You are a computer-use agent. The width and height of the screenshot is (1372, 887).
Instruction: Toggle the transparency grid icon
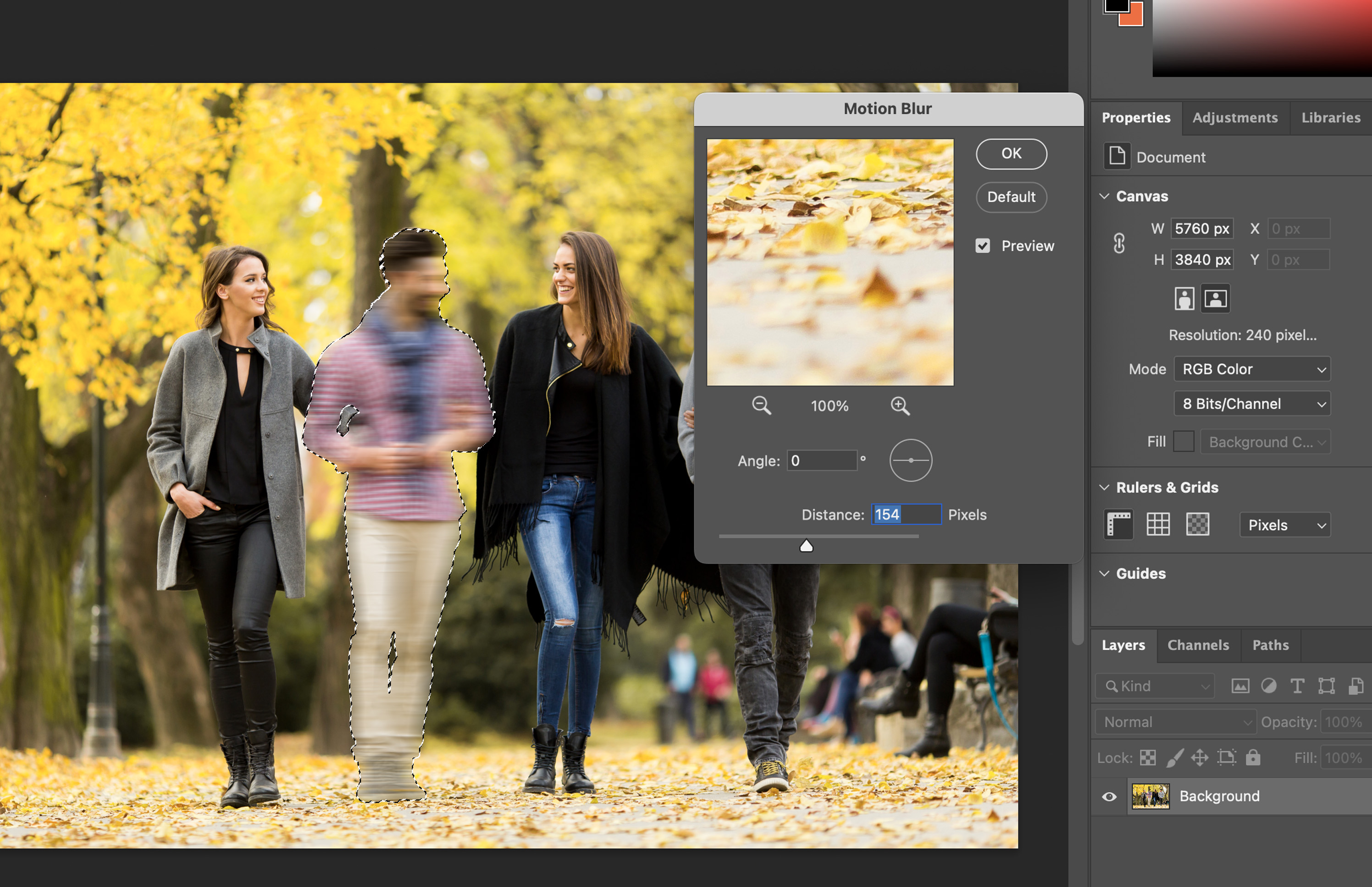pos(1198,525)
